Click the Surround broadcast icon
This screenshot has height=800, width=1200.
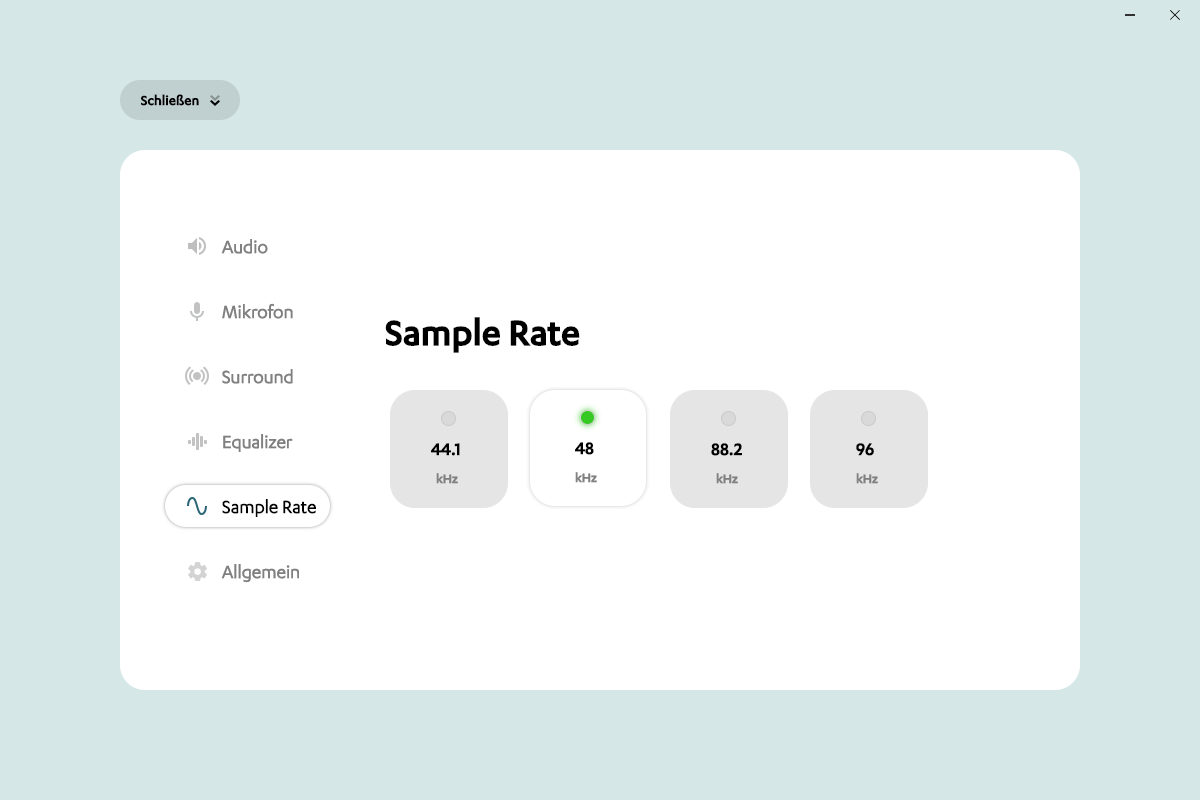(x=197, y=377)
